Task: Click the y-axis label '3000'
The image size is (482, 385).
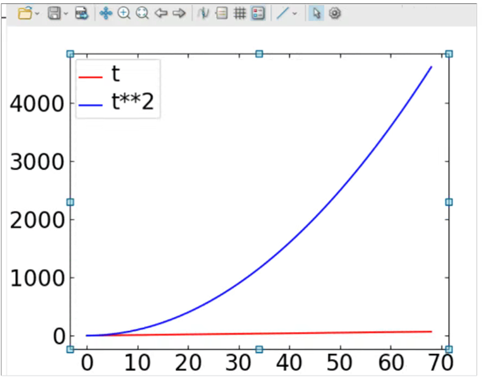Action: click(37, 162)
